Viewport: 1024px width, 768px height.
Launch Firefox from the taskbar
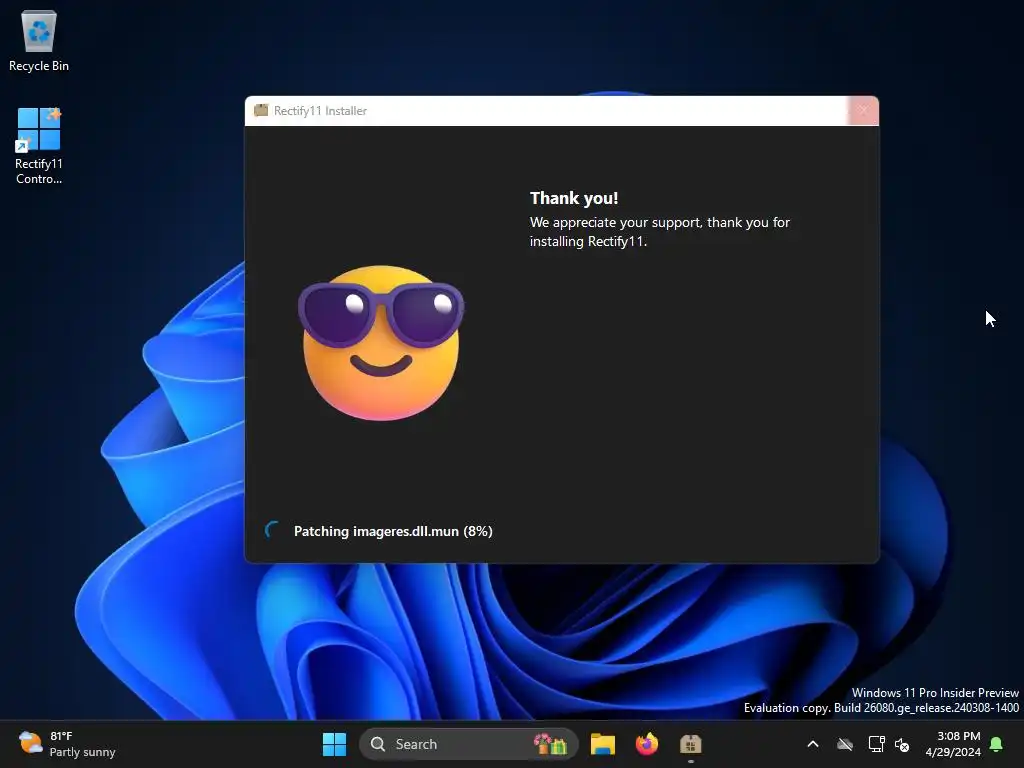647,744
